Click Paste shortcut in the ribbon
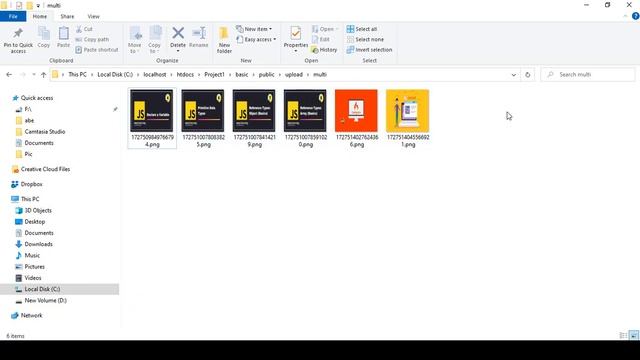This screenshot has width=640, height=360. click(97, 50)
